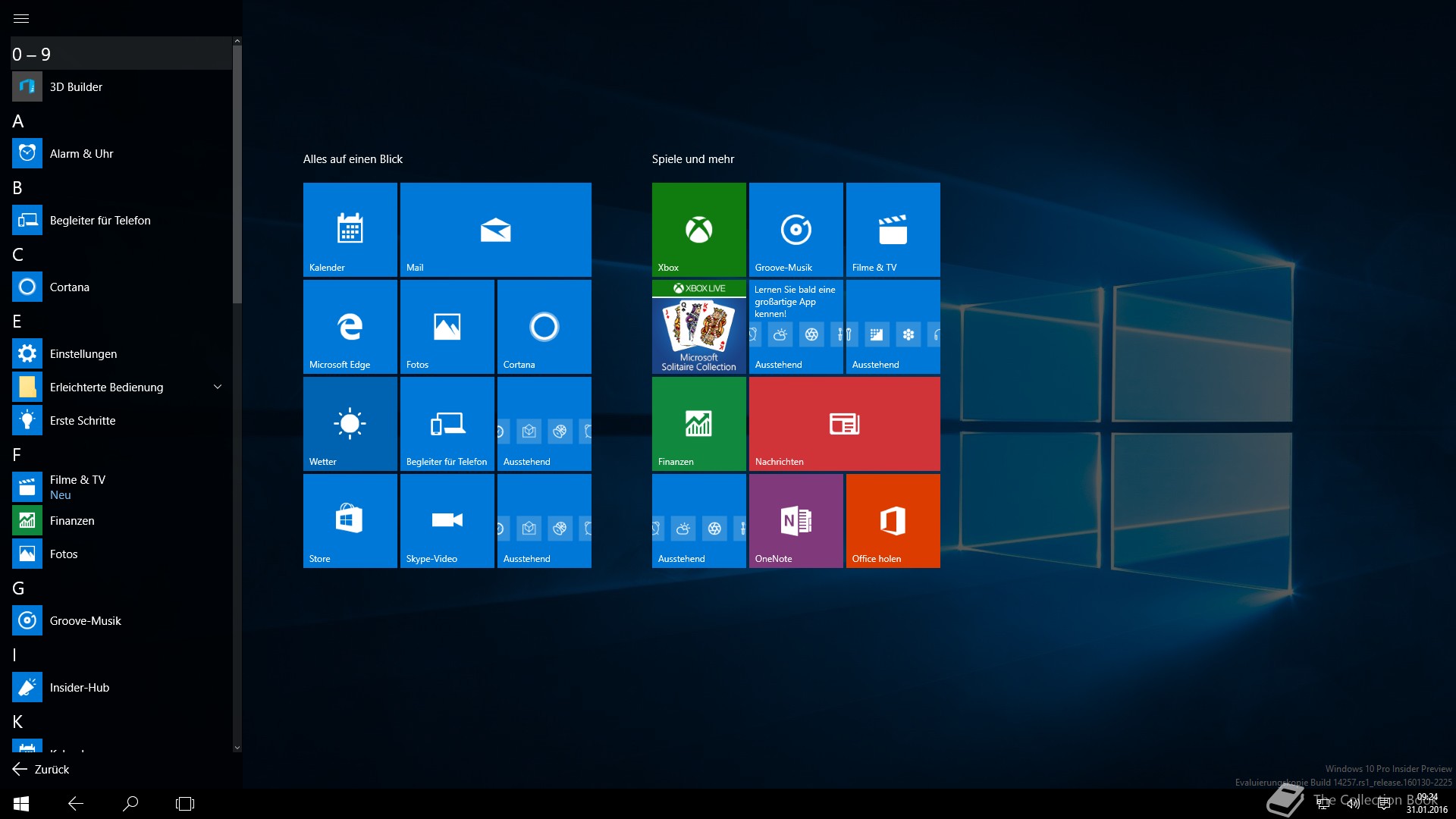Viewport: 1456px width, 819px height.
Task: Open the Xbox tile
Action: tap(699, 230)
